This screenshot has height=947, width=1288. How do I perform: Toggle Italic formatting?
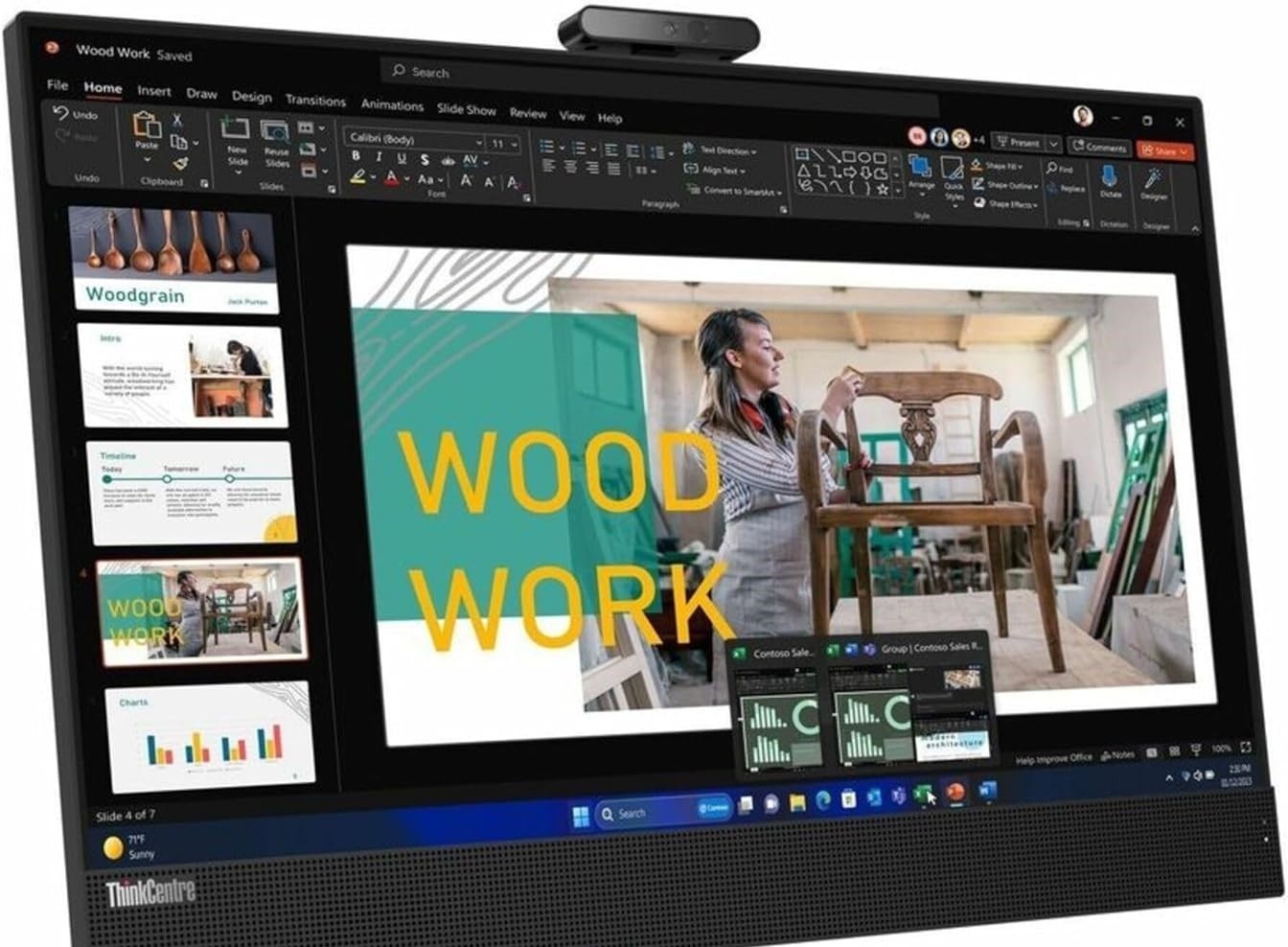click(x=379, y=156)
